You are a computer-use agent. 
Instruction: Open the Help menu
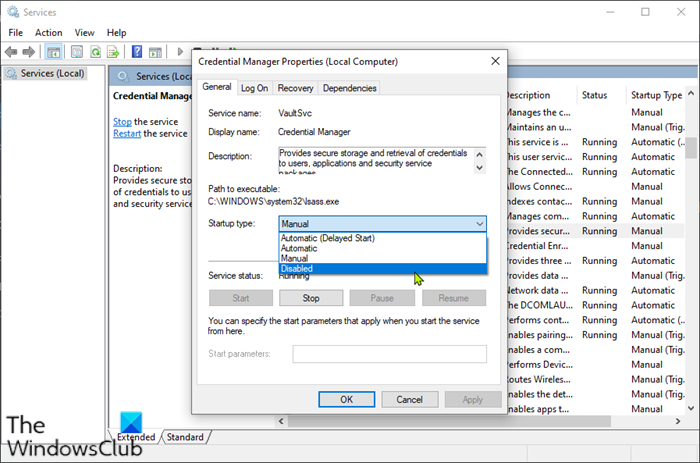tap(117, 33)
